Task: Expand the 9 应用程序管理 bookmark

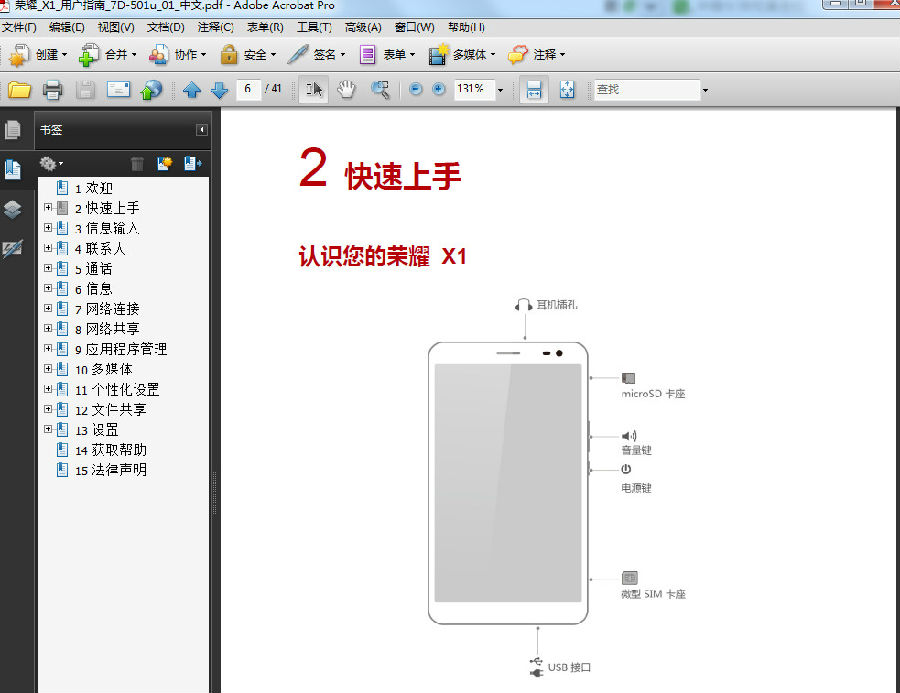Action: (x=48, y=349)
